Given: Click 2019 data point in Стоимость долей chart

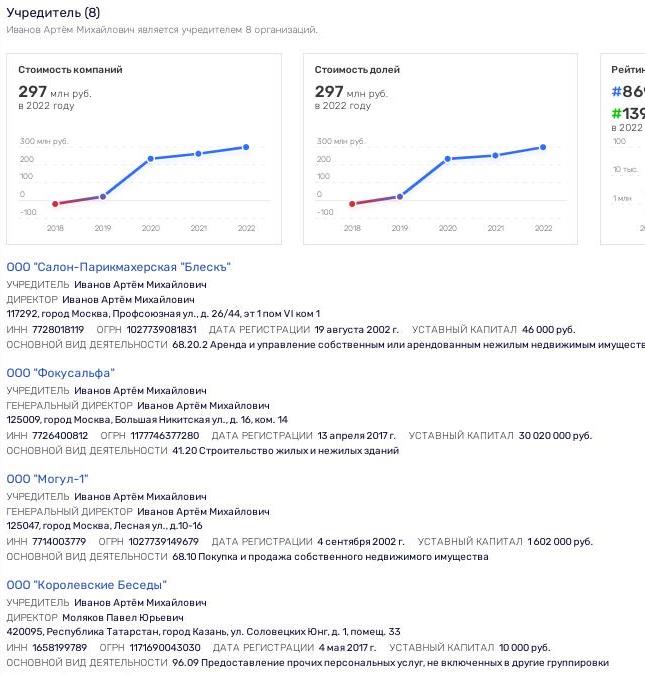Looking at the screenshot, I should [x=400, y=197].
